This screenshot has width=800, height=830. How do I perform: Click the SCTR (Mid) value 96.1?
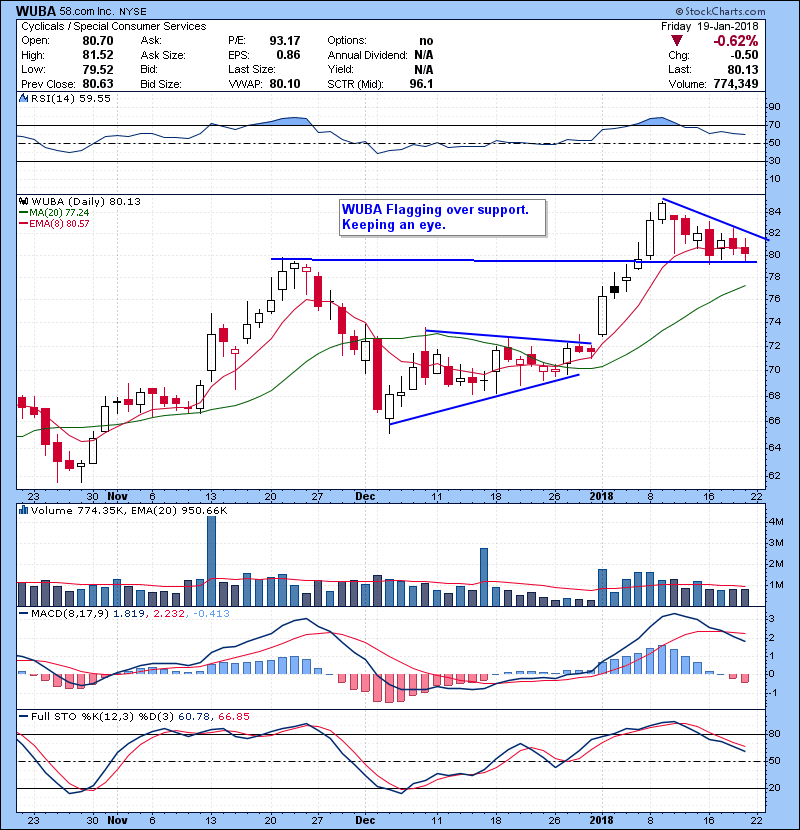(x=421, y=84)
